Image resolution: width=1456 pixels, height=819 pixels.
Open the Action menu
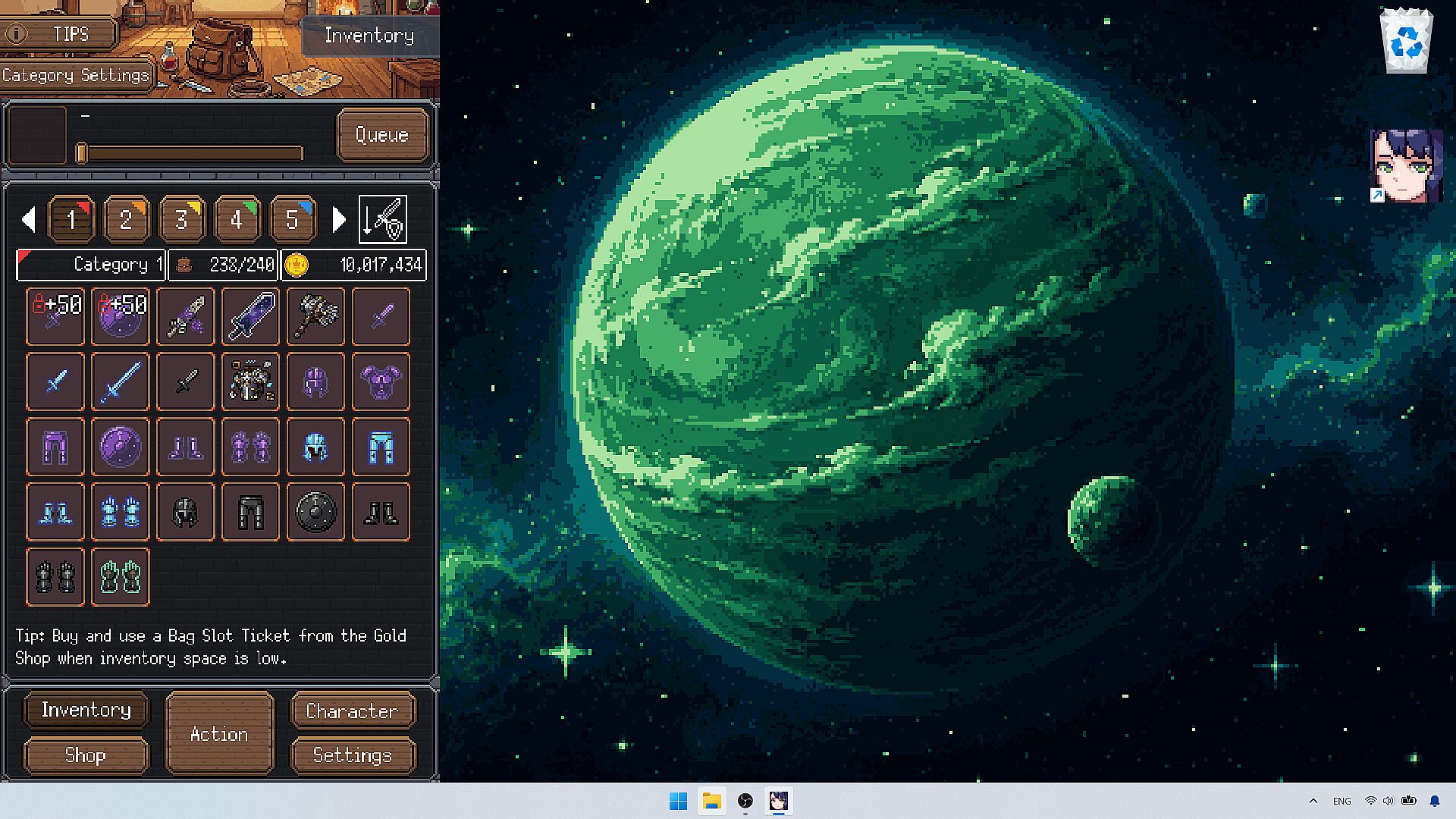pos(219,733)
